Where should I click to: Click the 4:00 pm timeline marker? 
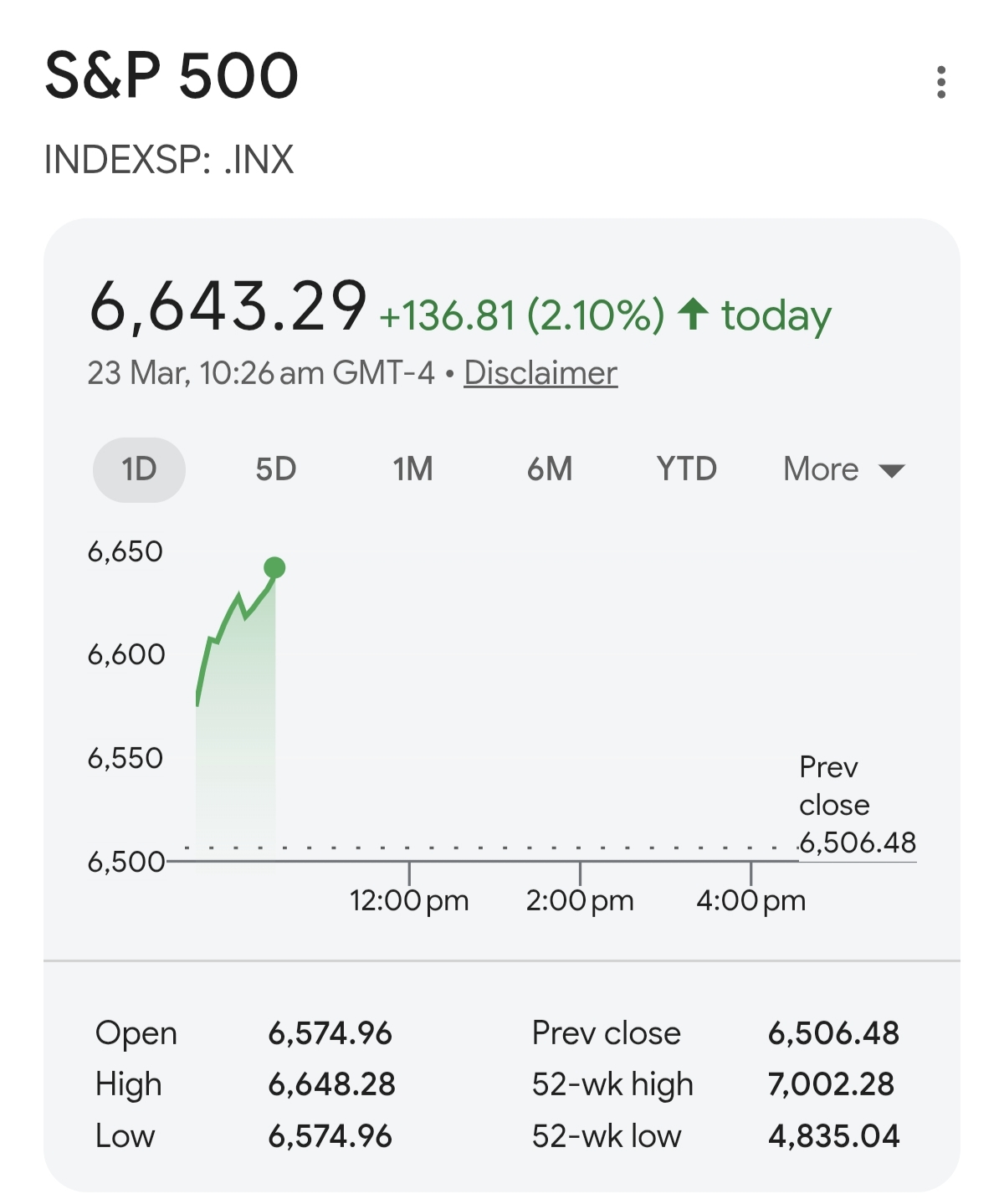click(750, 900)
